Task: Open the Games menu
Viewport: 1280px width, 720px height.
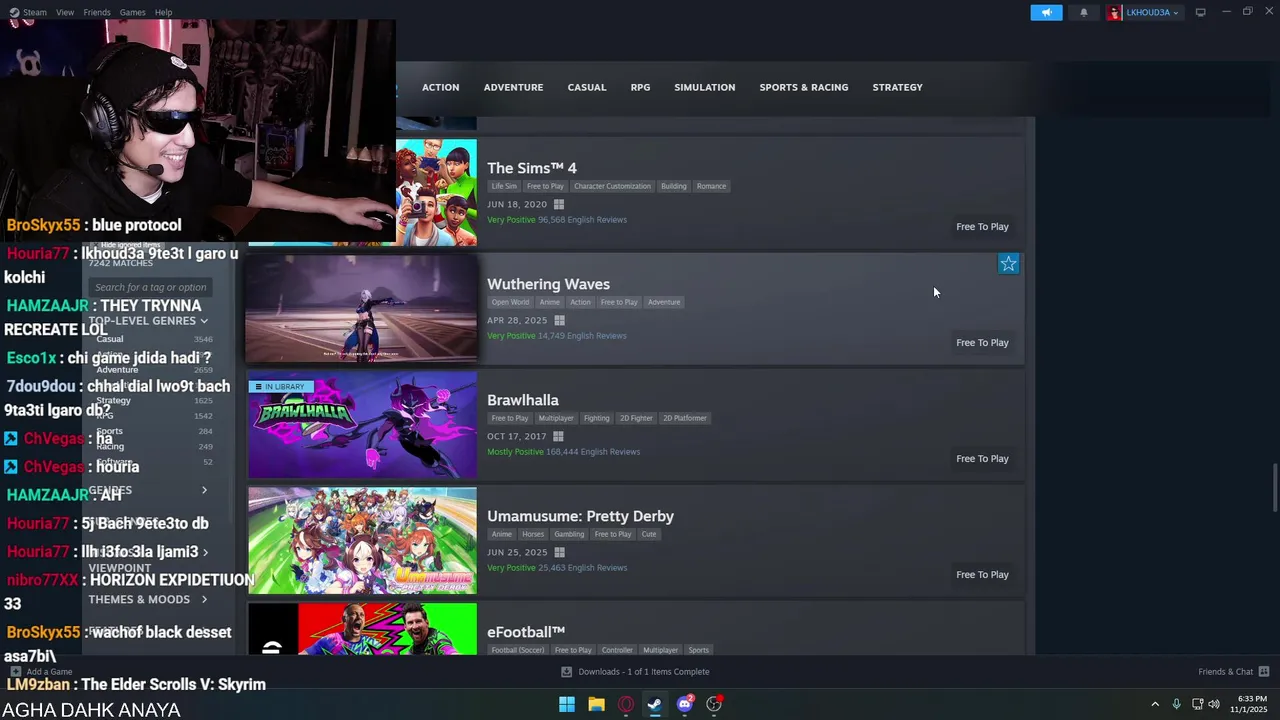Action: point(132,12)
